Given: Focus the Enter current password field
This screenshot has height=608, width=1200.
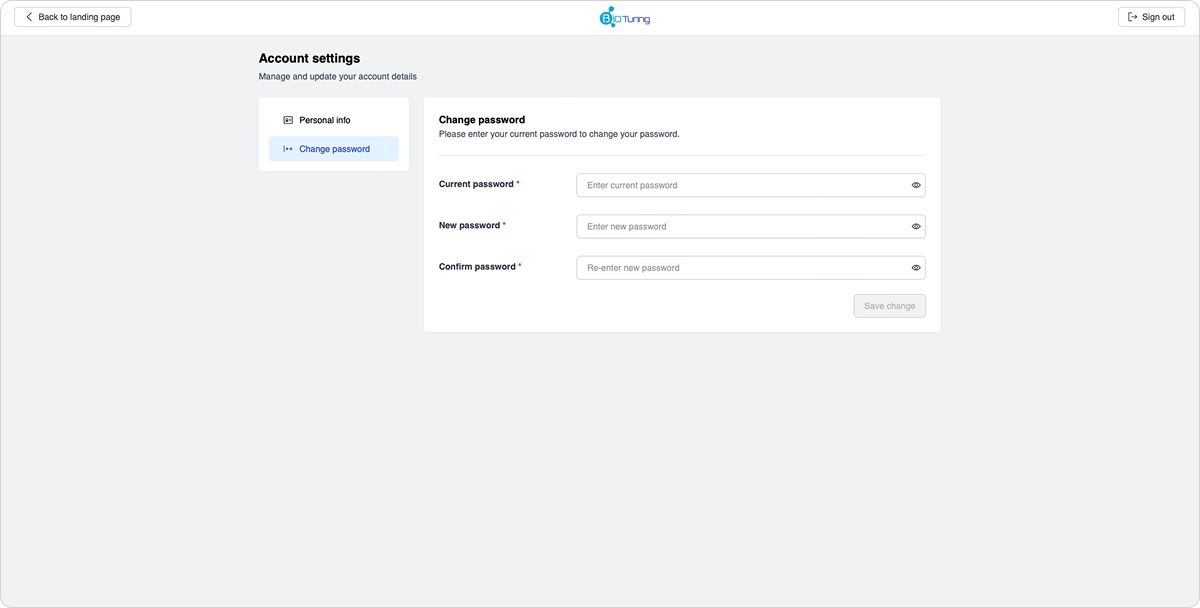Looking at the screenshot, I should click(x=740, y=185).
